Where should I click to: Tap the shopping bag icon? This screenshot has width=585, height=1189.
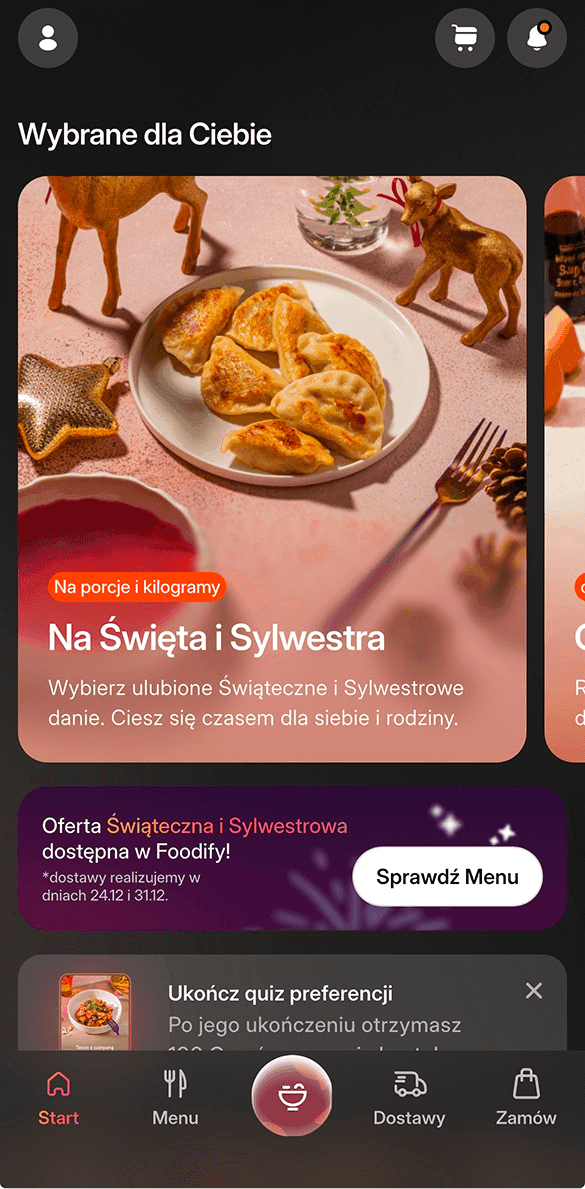[x=527, y=1084]
